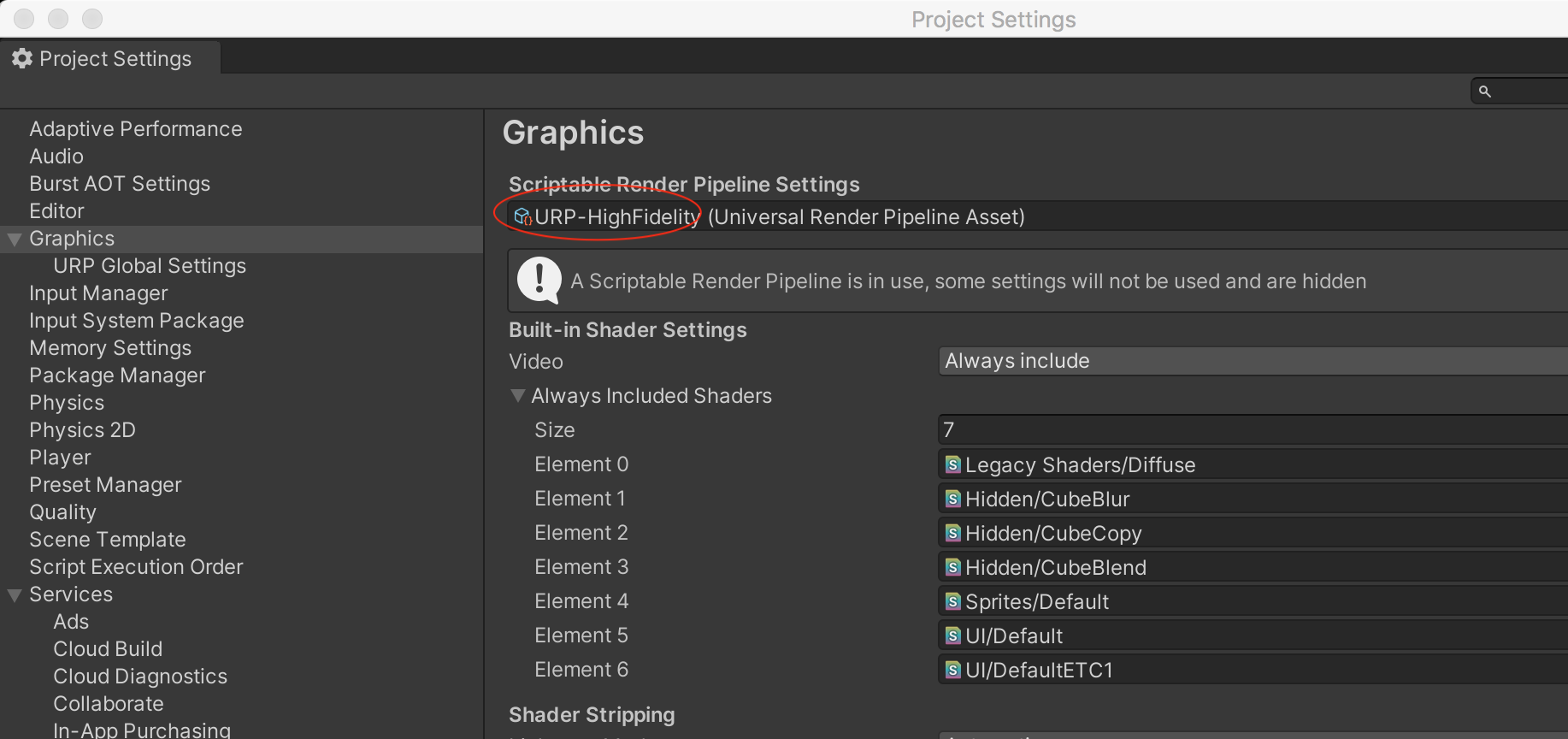Click the URP-HighFidelity pipeline asset icon
The image size is (1568, 739).
coord(522,217)
